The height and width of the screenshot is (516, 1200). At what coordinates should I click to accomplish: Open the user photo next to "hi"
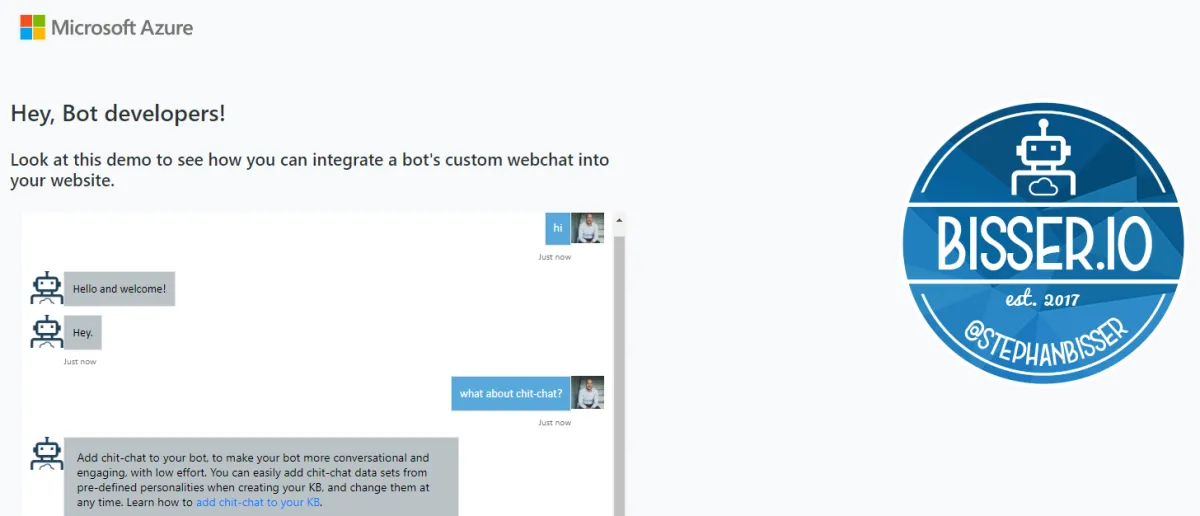pyautogui.click(x=587, y=228)
